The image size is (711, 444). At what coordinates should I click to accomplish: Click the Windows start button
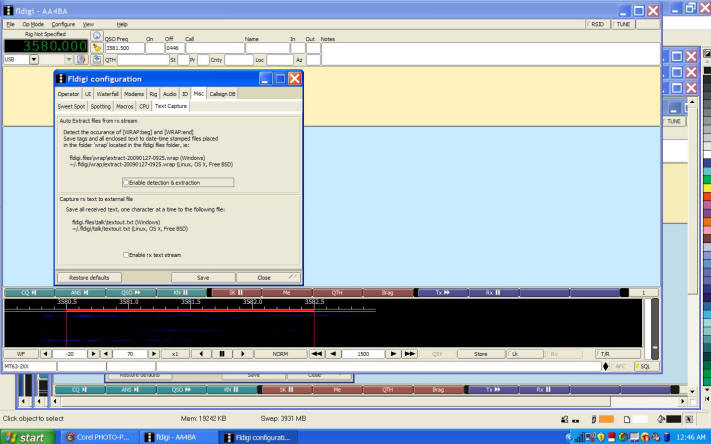coord(27,437)
